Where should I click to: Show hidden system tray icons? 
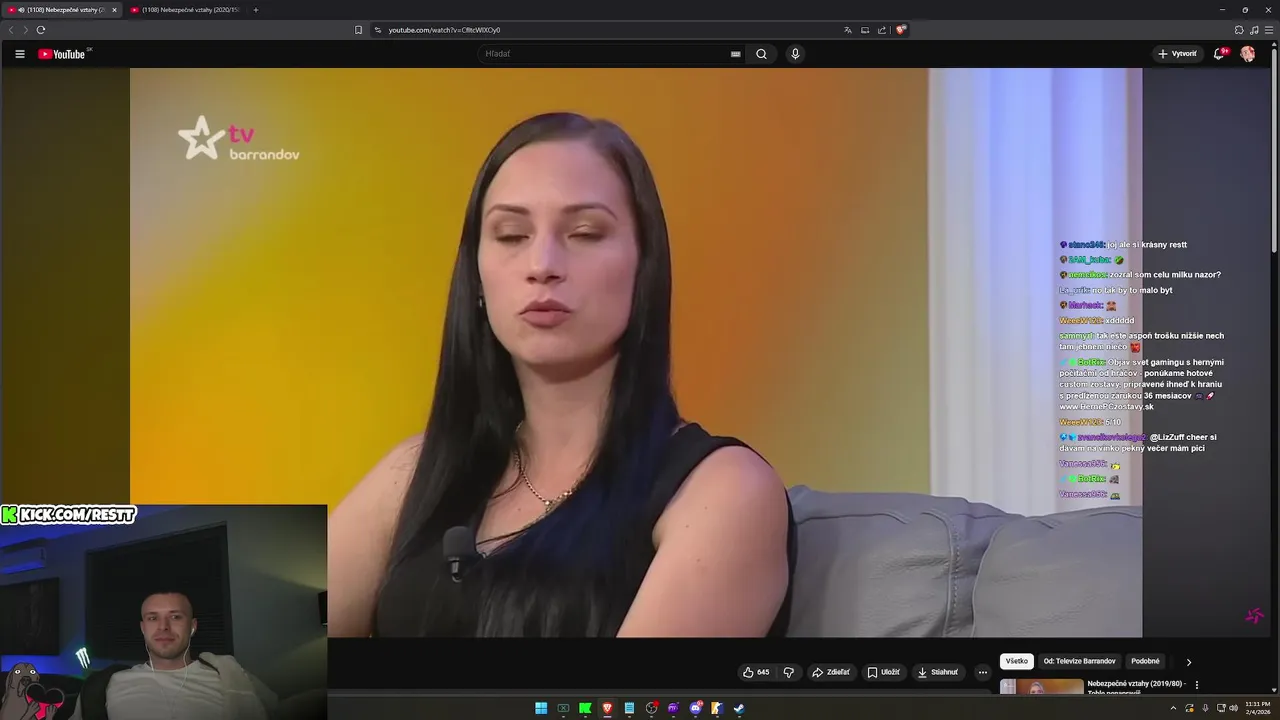click(x=1173, y=708)
